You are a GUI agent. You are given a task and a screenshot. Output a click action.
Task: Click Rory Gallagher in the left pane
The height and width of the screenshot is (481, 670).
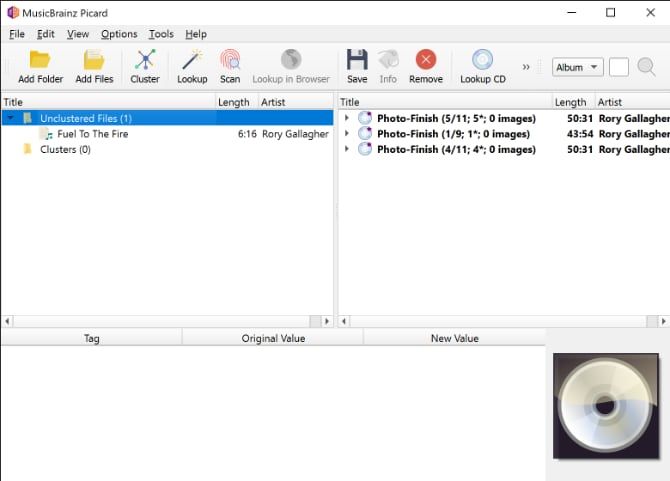295,134
